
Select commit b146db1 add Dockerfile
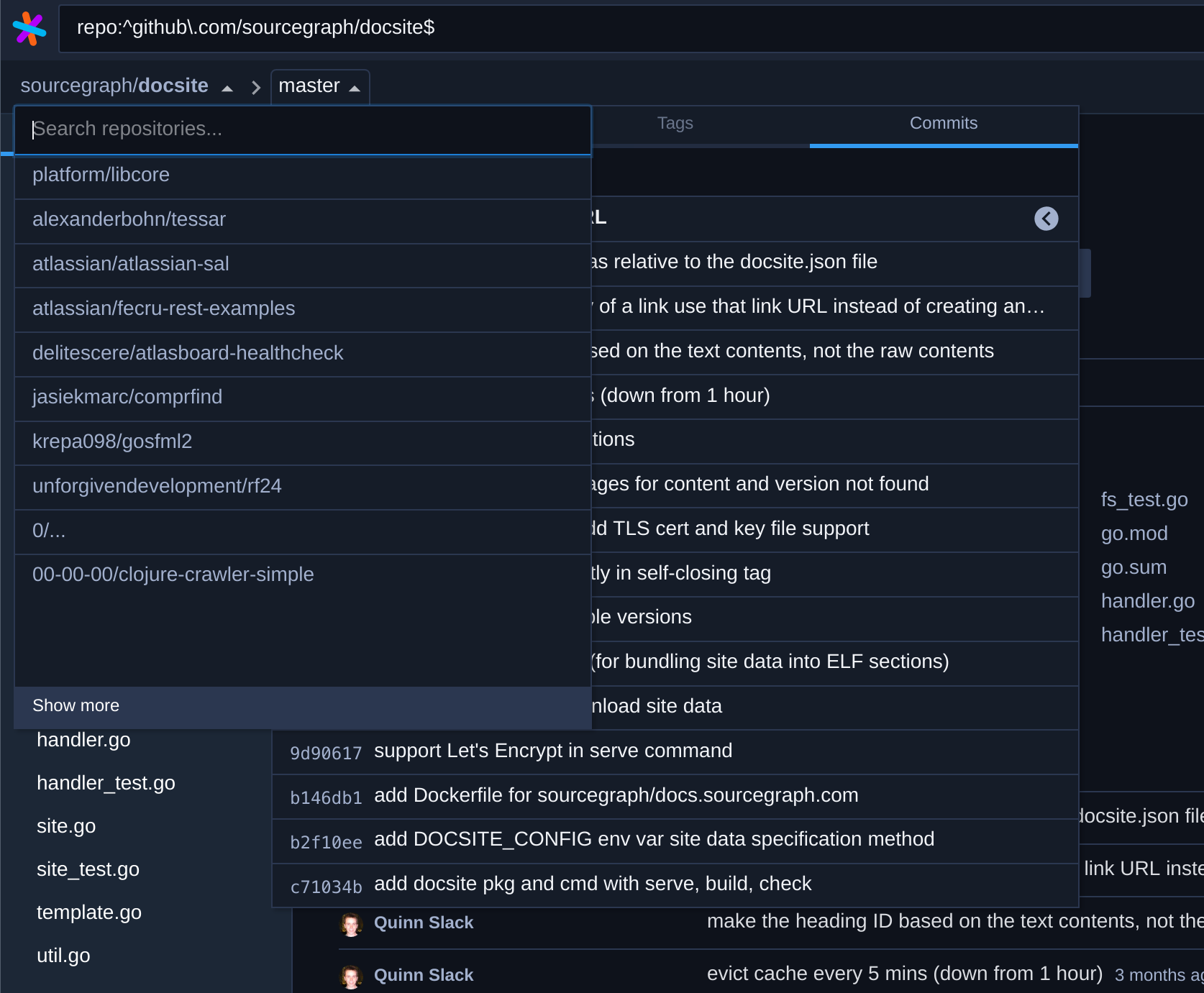click(675, 797)
